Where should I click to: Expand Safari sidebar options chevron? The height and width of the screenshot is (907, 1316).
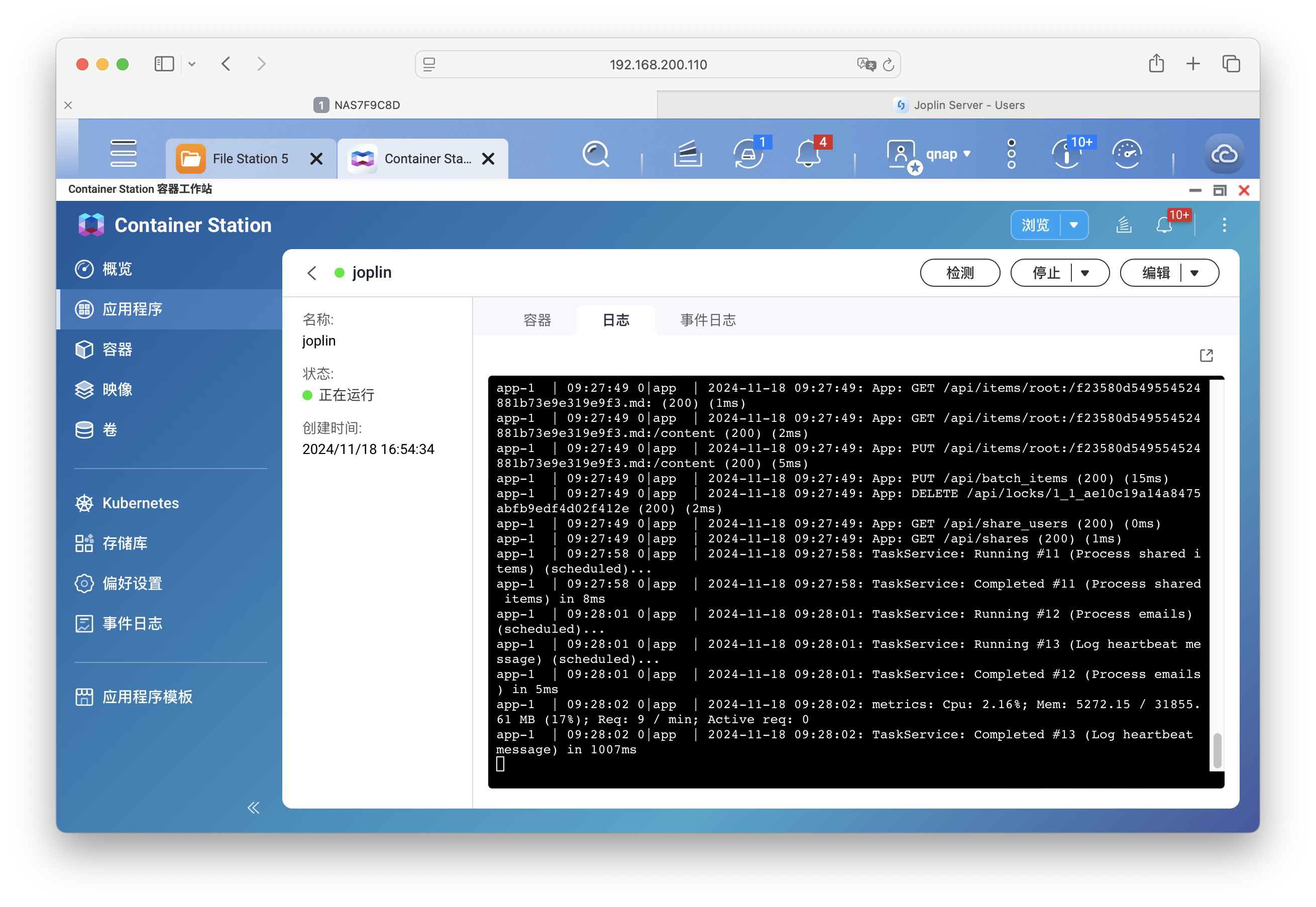(192, 64)
